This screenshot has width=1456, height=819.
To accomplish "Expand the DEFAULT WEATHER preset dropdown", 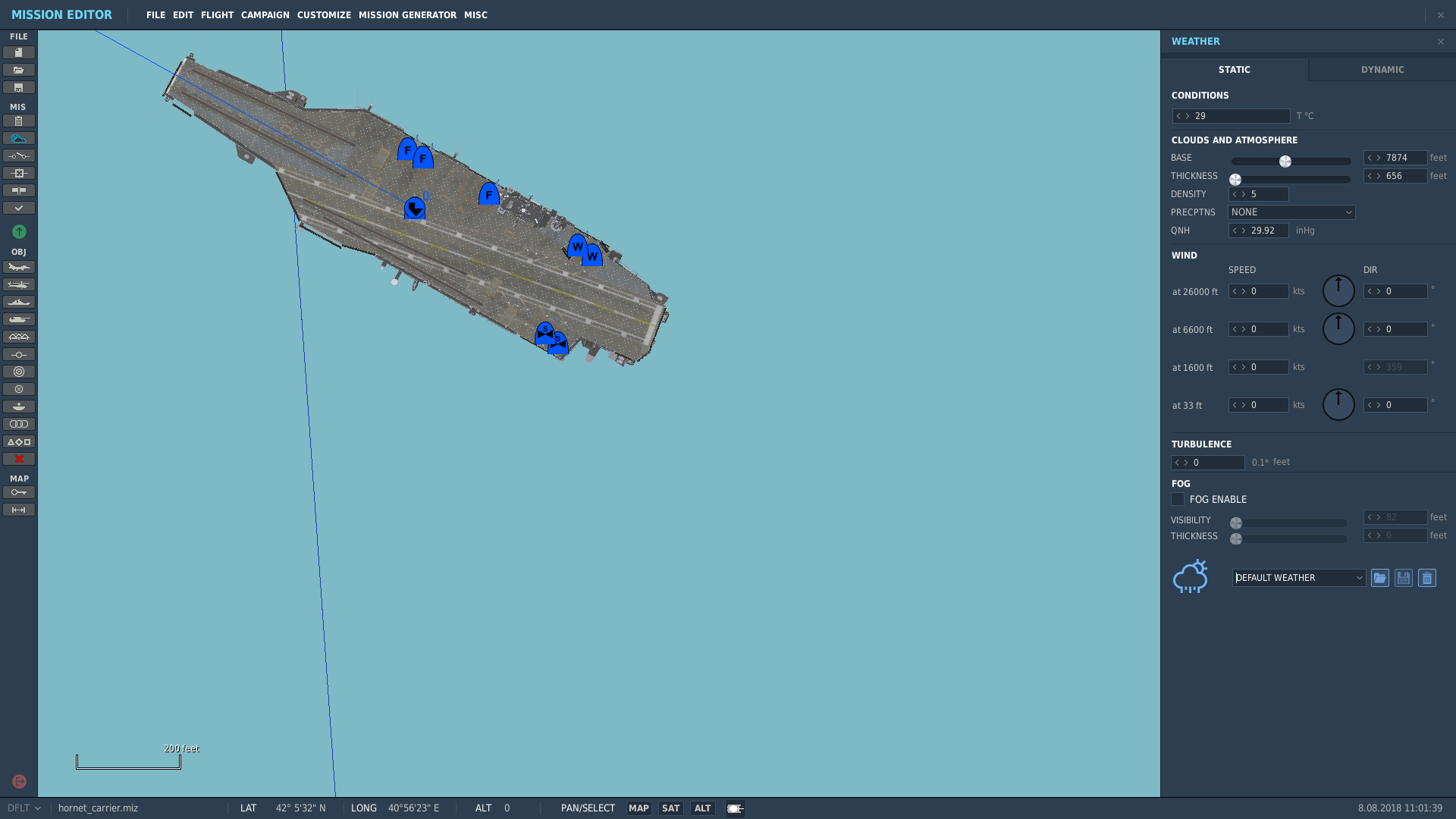I will click(1299, 578).
